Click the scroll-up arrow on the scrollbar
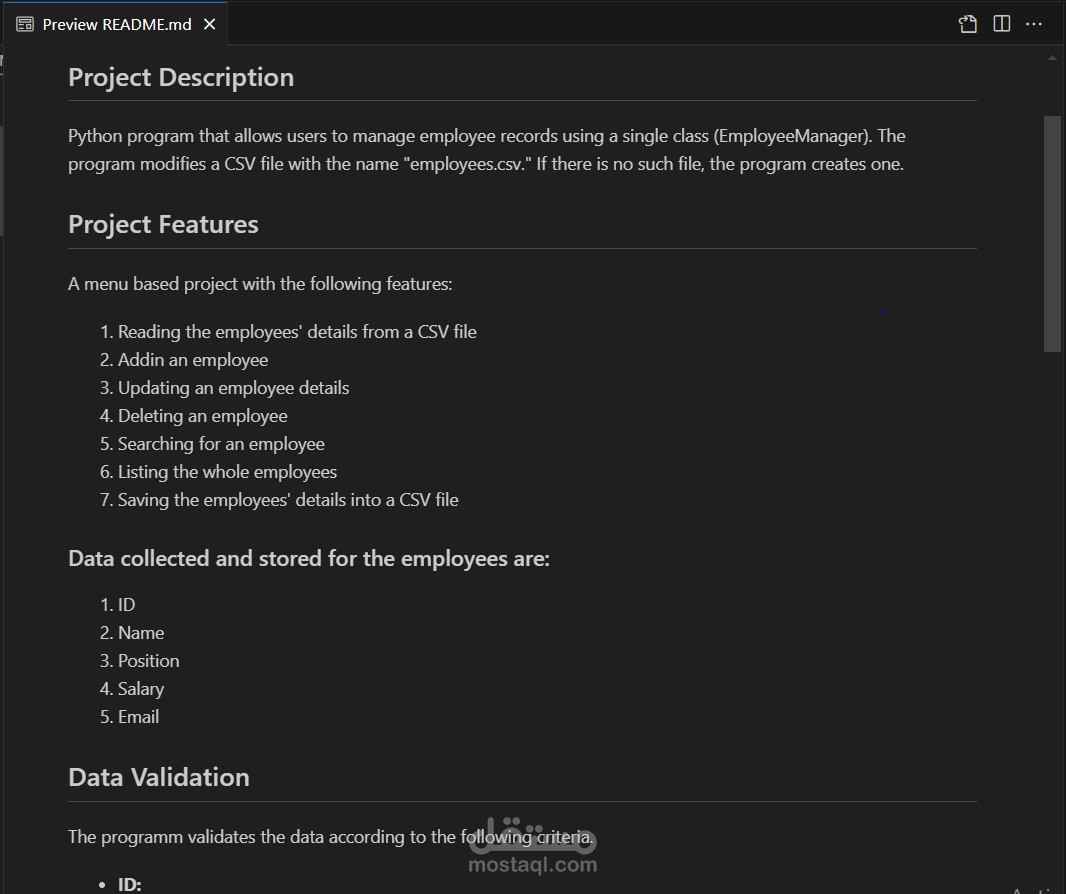 pos(1052,58)
